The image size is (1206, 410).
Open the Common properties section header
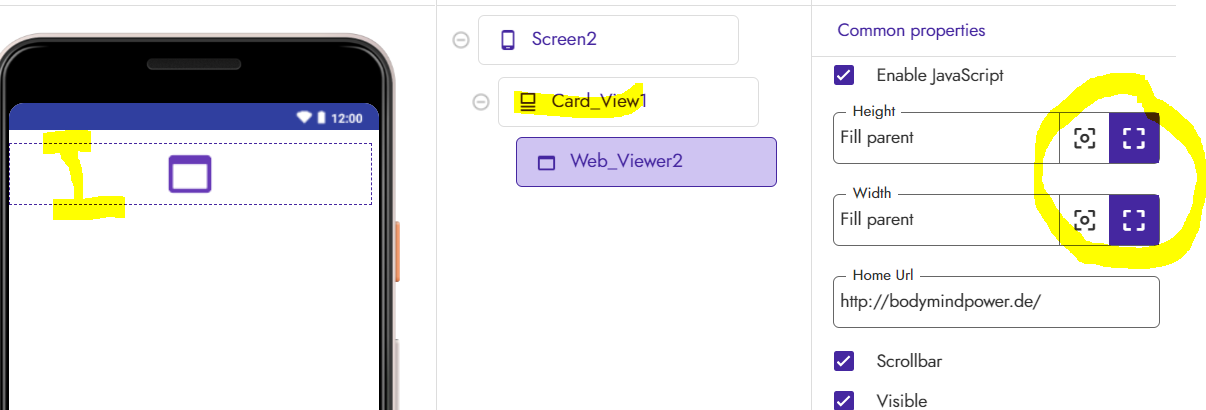tap(911, 30)
